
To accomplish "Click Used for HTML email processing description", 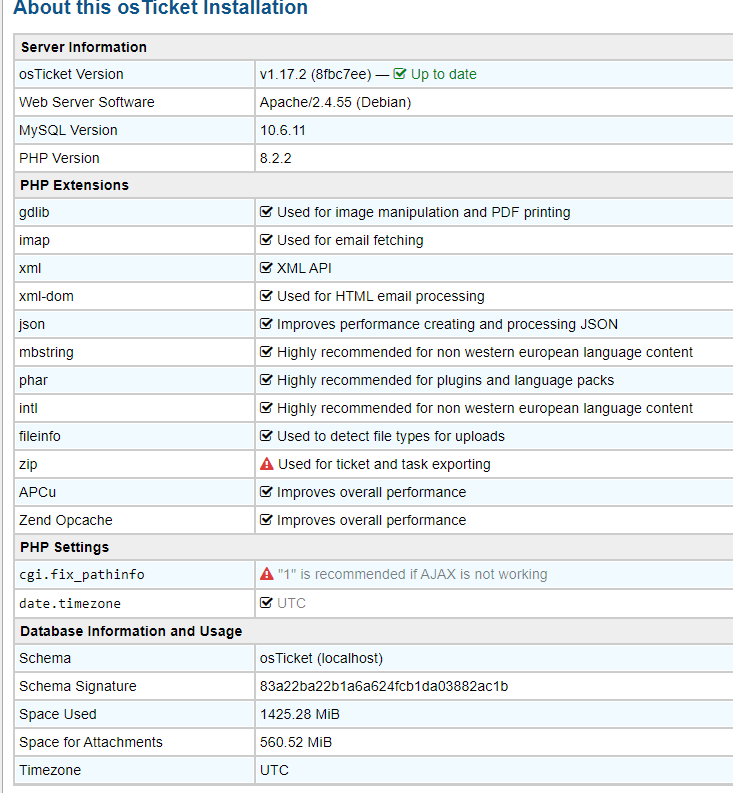I will click(x=381, y=296).
